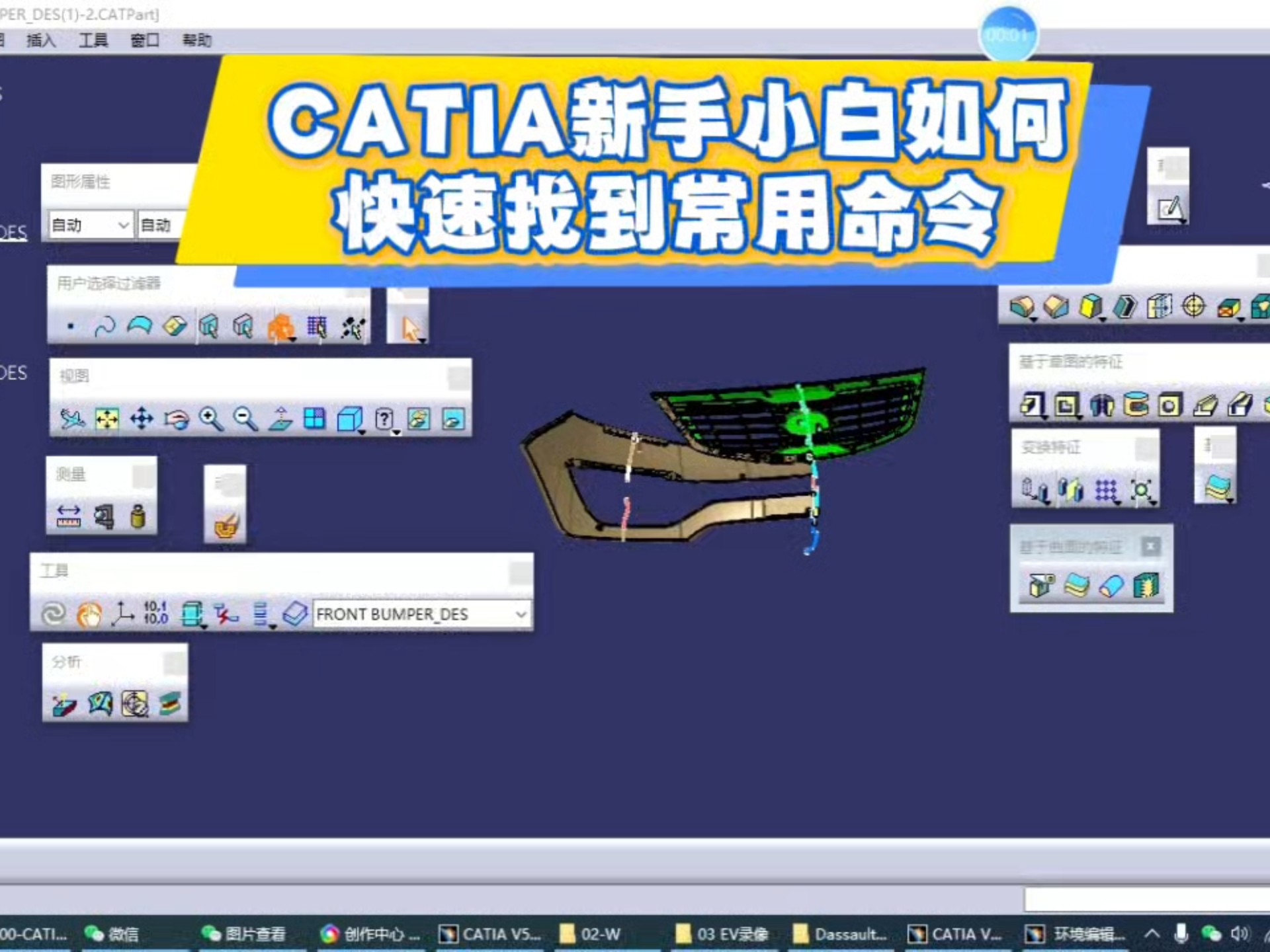The image size is (1270, 952).
Task: Enable the point selection filter
Action: tap(70, 326)
